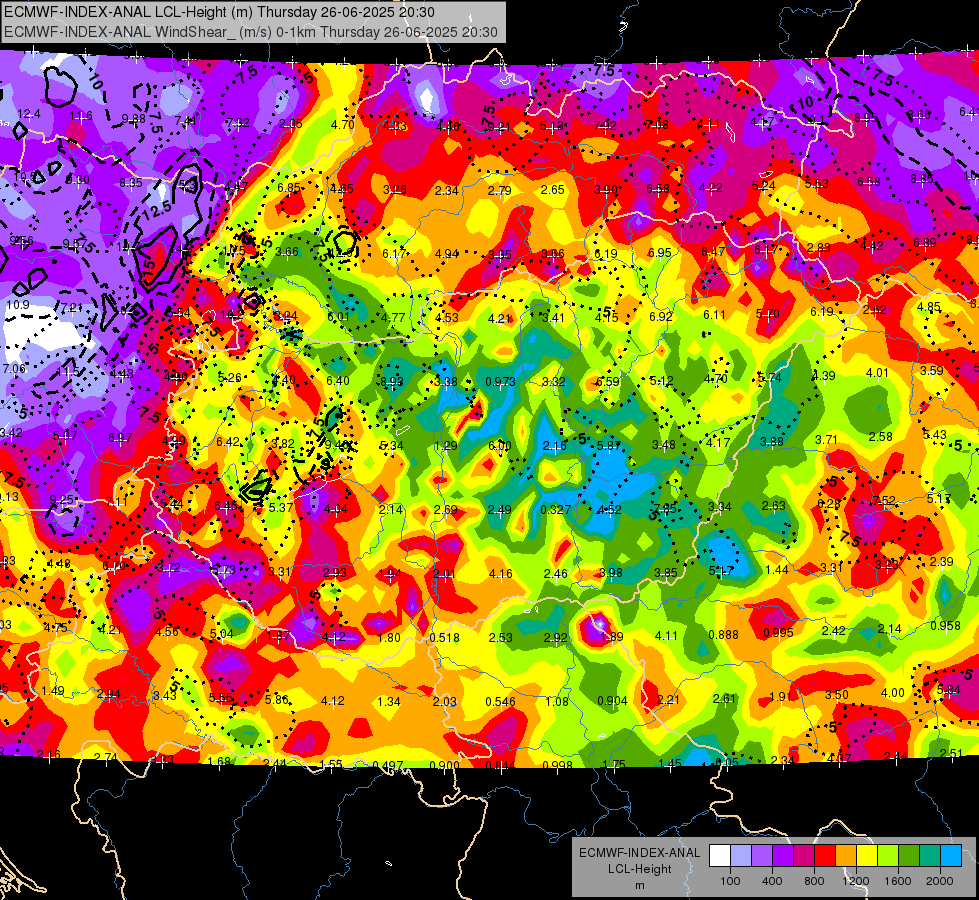The height and width of the screenshot is (900, 979).
Task: Click the legend value 2000
Action: pyautogui.click(x=940, y=881)
